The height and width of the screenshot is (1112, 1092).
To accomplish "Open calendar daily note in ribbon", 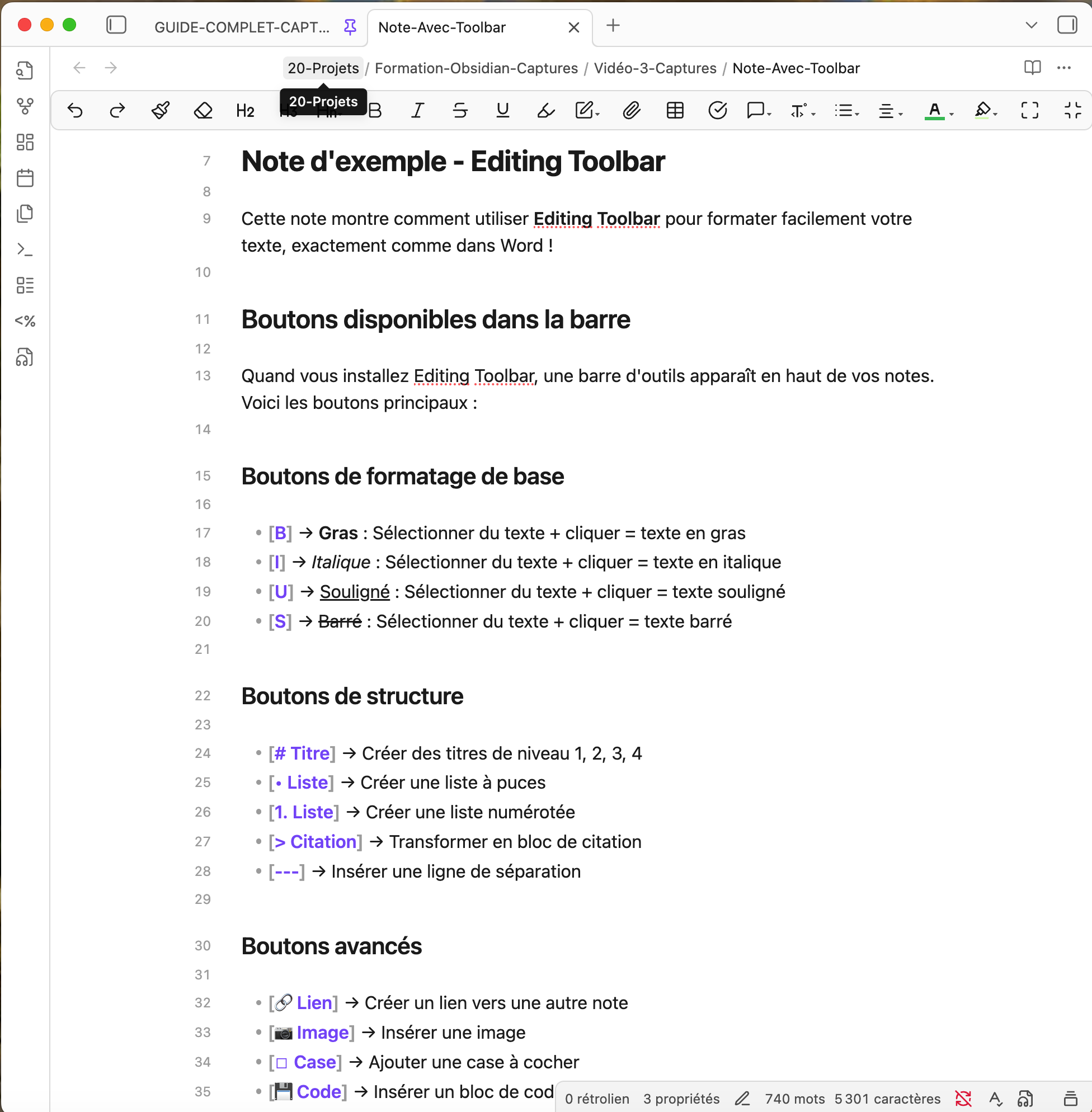I will tap(25, 178).
